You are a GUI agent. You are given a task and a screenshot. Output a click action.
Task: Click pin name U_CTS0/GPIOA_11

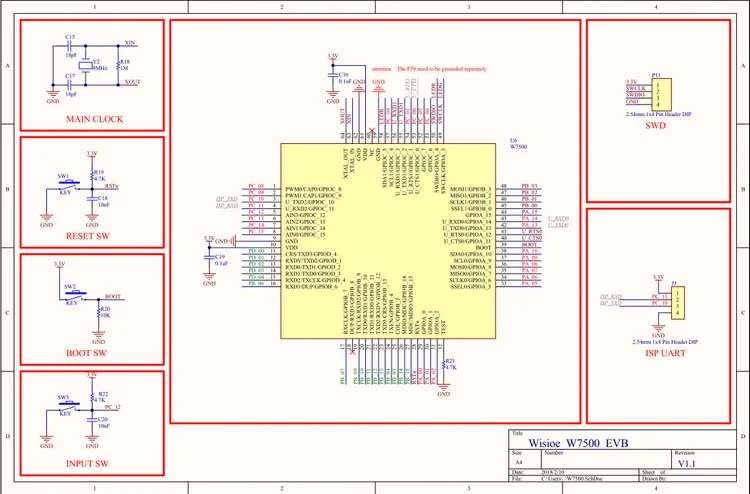[x=467, y=241]
